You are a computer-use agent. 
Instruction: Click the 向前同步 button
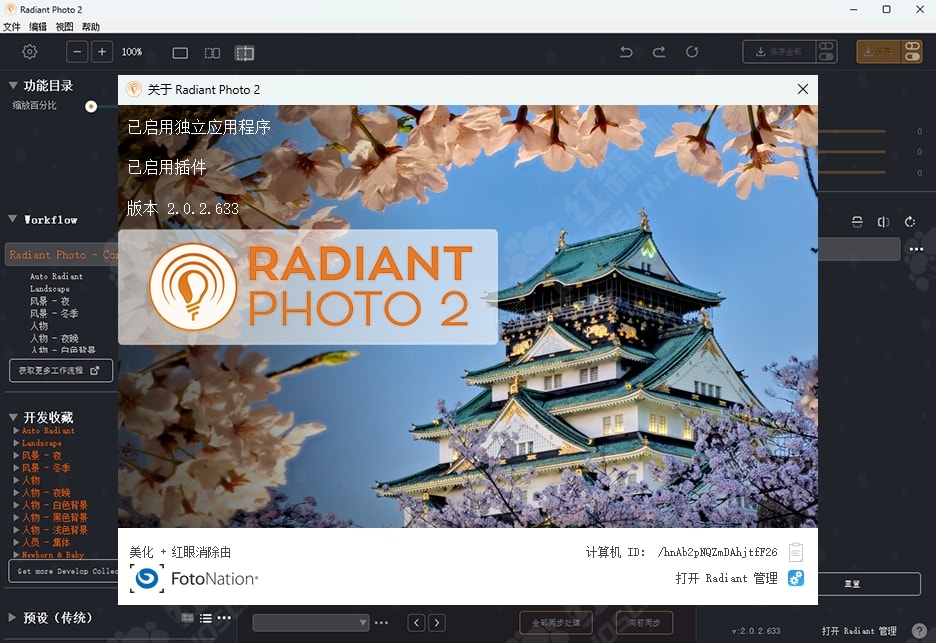(644, 623)
